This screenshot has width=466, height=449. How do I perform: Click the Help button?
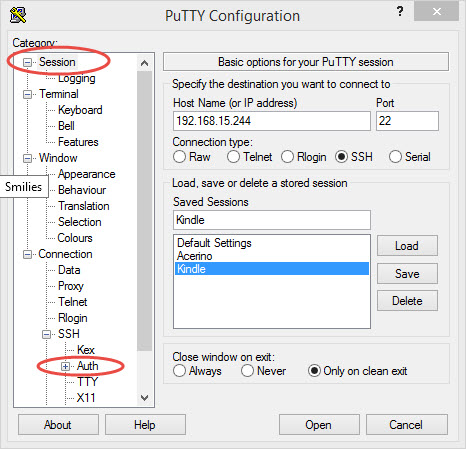coord(145,425)
